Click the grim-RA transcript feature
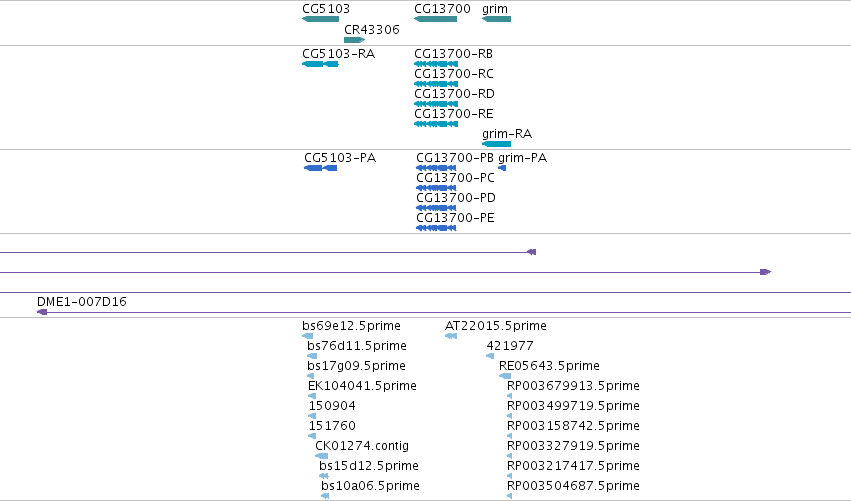 click(x=496, y=144)
